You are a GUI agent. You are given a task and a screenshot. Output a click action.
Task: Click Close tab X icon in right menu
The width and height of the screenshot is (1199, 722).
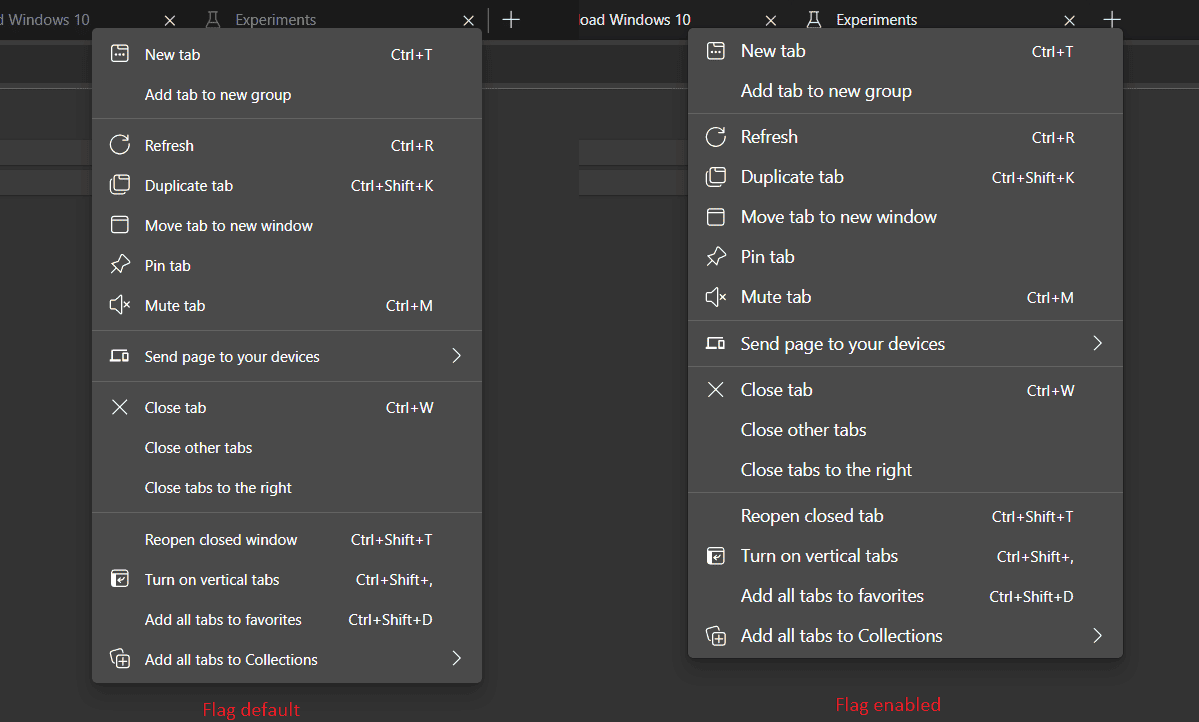pyautogui.click(x=716, y=390)
